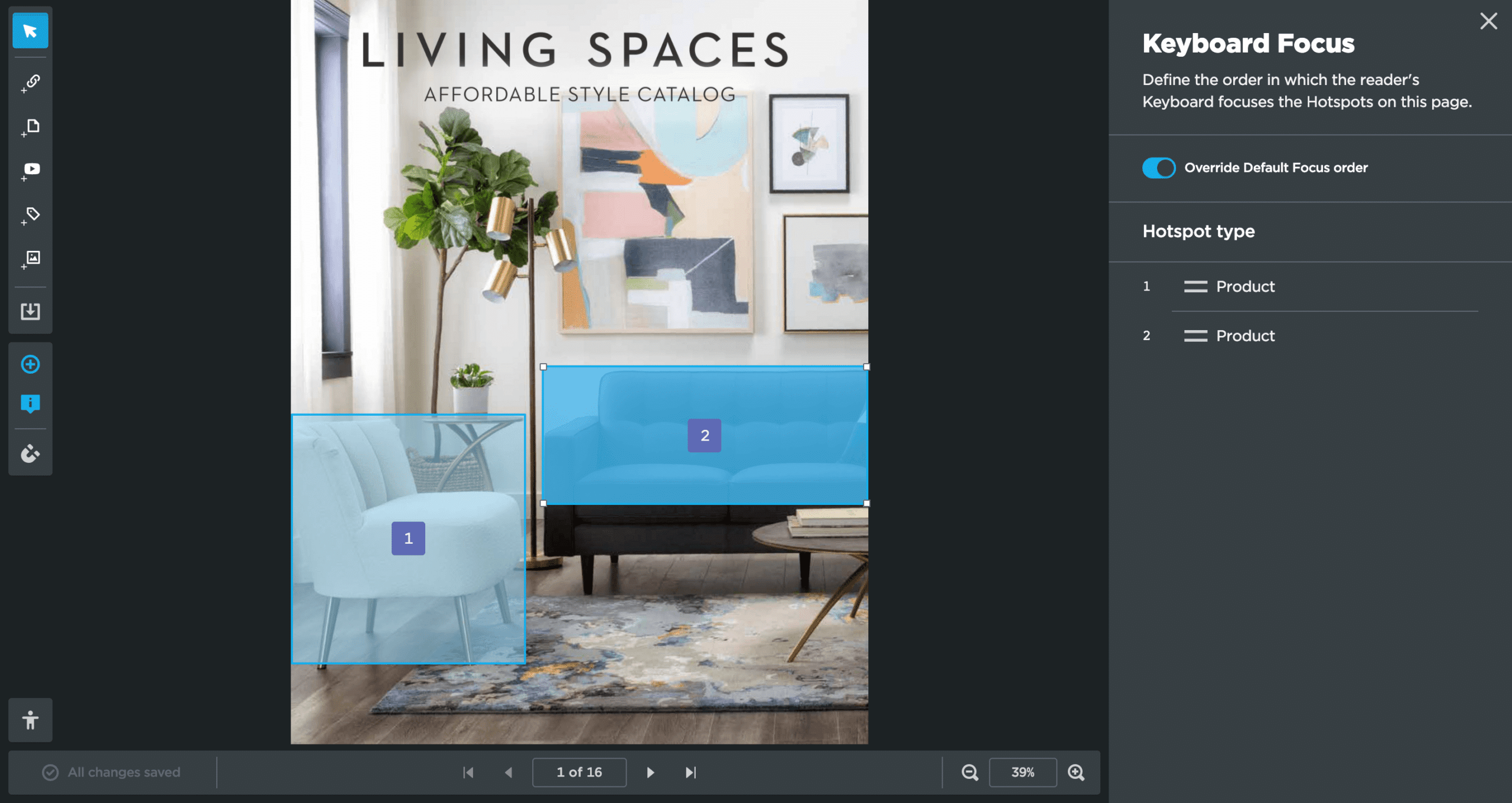Image resolution: width=1512 pixels, height=803 pixels.
Task: Select the add video tool
Action: [31, 171]
